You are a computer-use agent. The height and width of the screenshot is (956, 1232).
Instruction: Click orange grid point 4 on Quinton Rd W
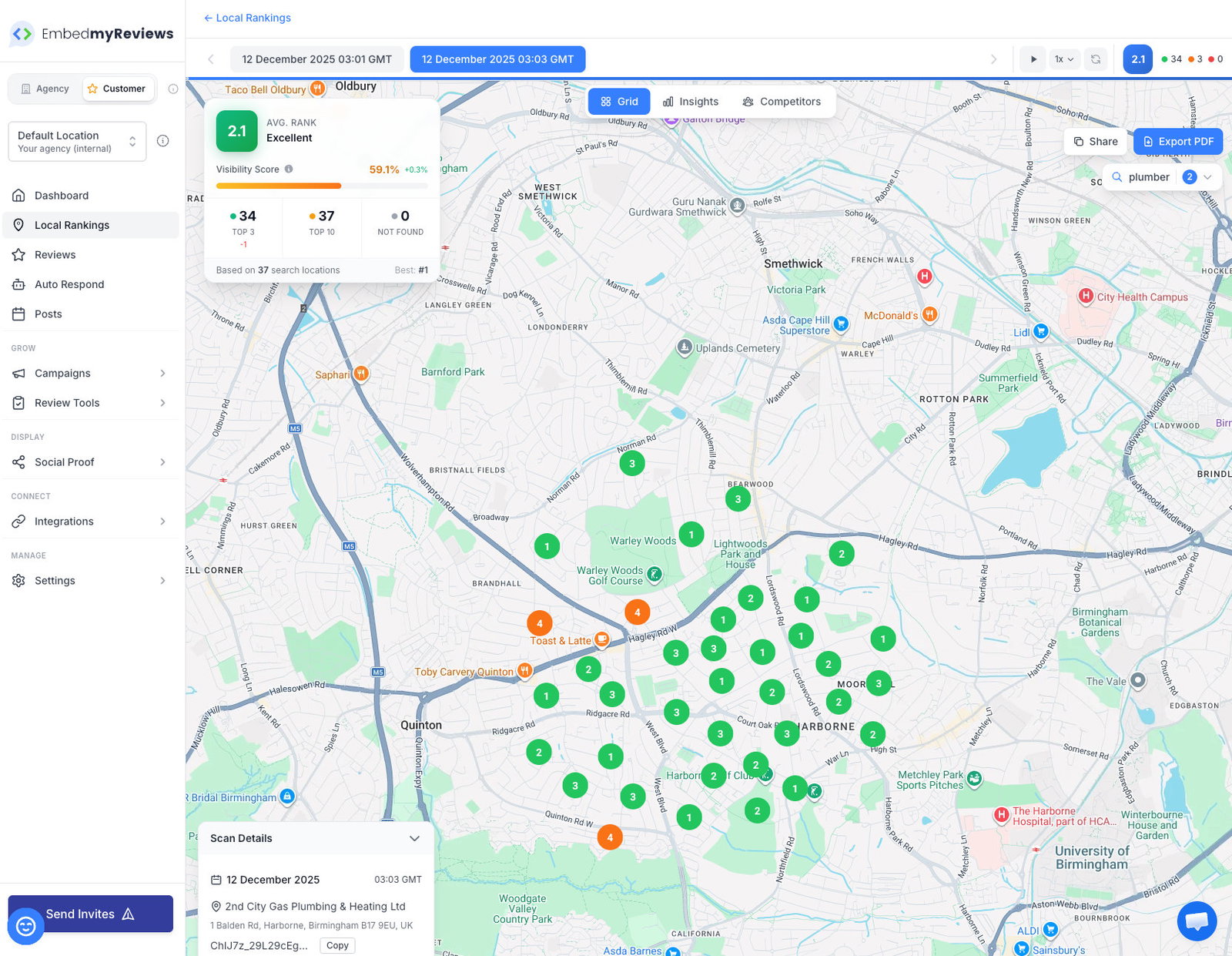point(610,837)
